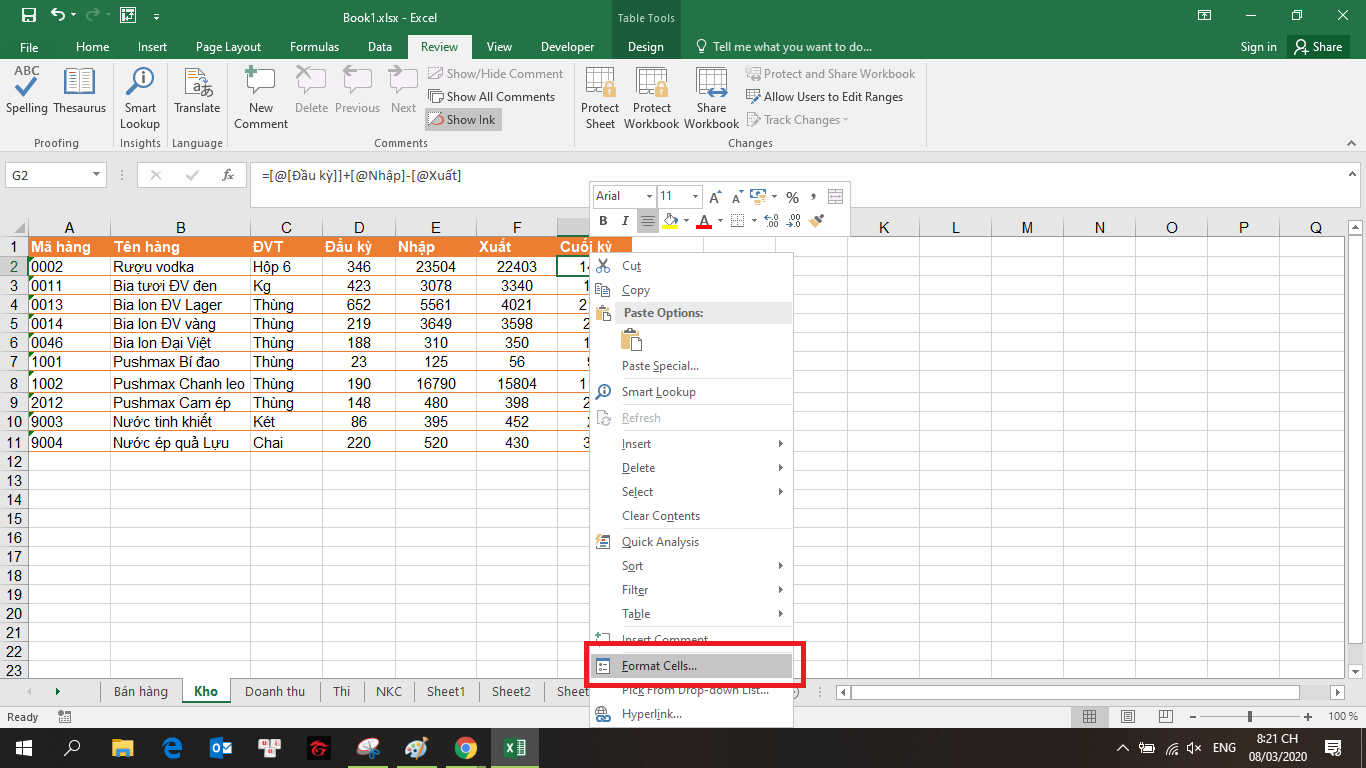Open Chrome from the Windows taskbar
Image resolution: width=1366 pixels, height=768 pixels.
pos(465,747)
